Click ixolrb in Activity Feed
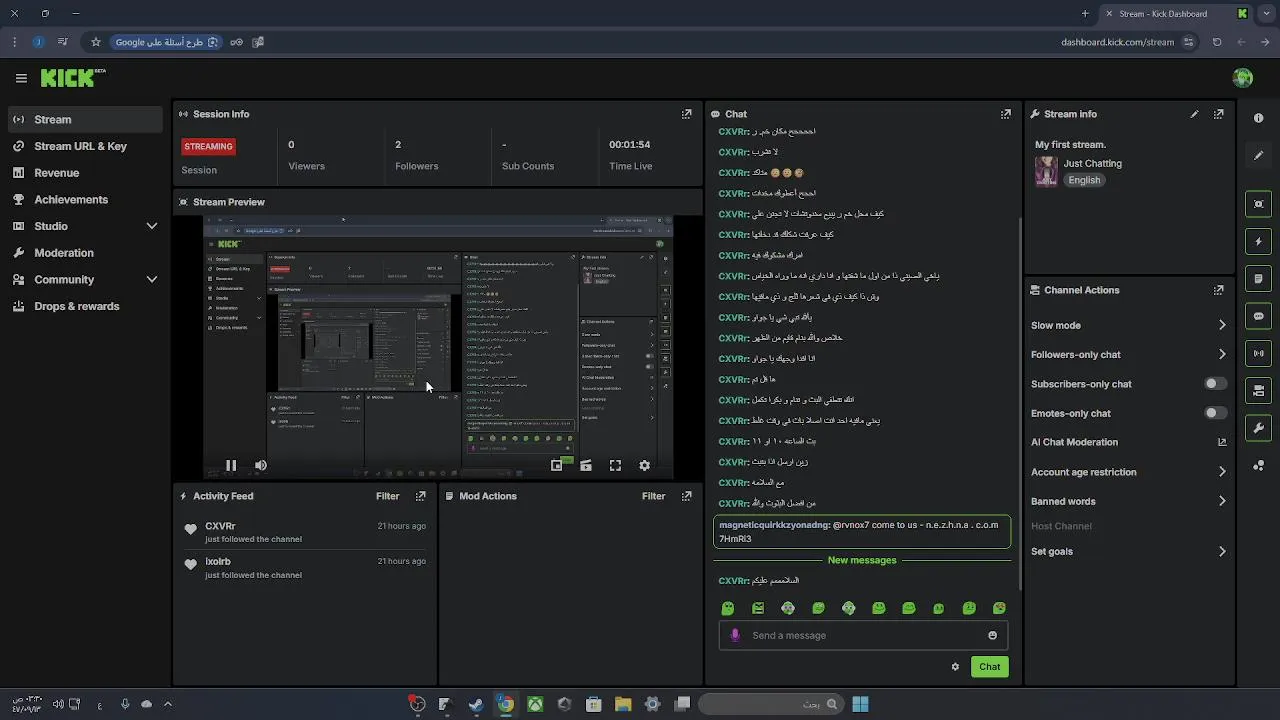This screenshot has width=1280, height=720. (218, 562)
